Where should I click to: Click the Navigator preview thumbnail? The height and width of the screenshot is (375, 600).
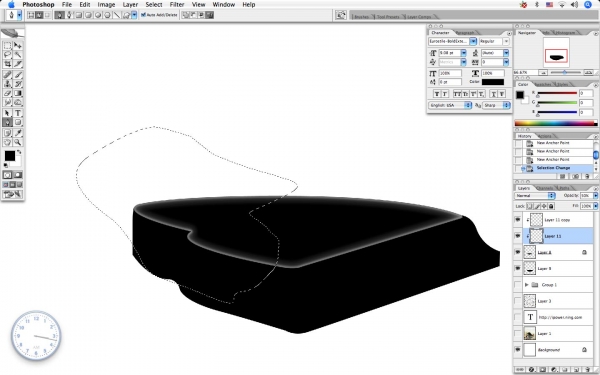pyautogui.click(x=556, y=53)
